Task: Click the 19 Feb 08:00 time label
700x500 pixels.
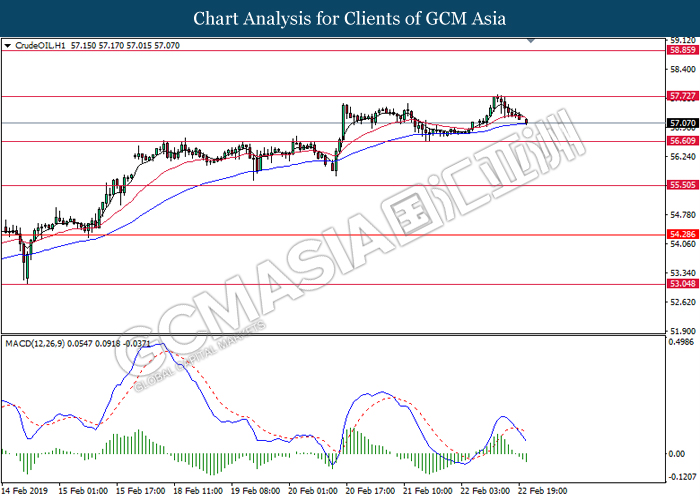Action: tap(255, 491)
